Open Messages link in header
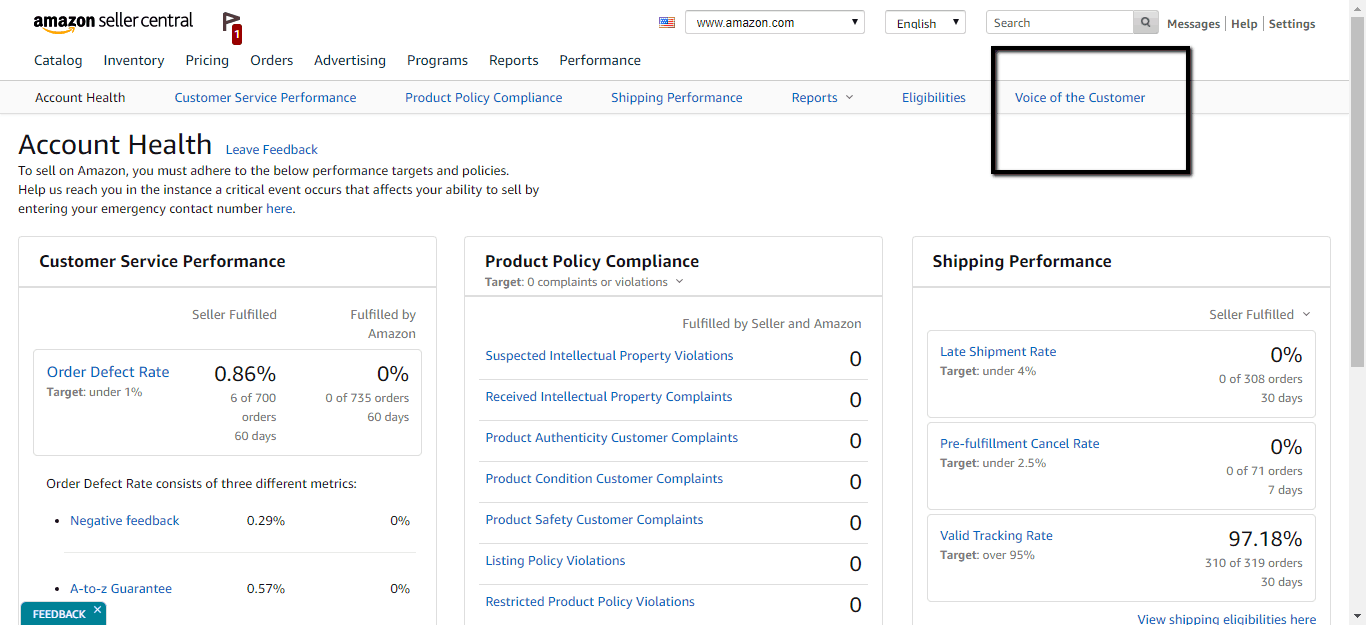Viewport: 1366px width, 625px height. [x=1194, y=24]
